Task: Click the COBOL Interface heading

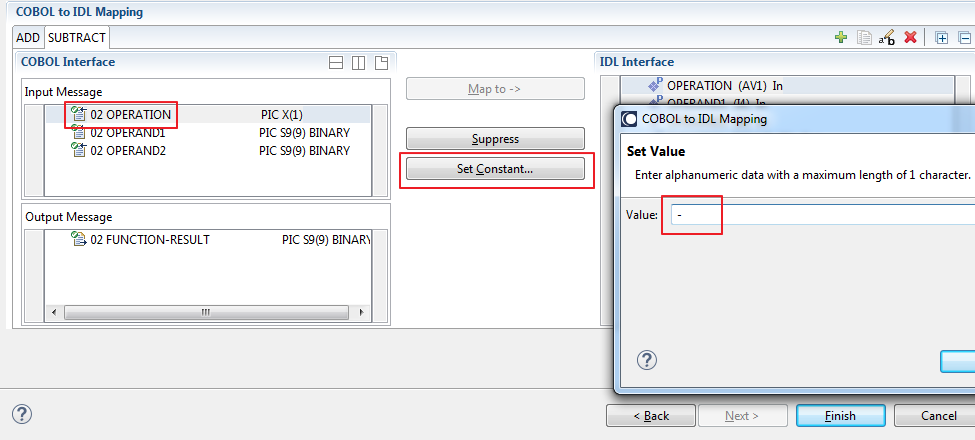Action: [x=68, y=62]
